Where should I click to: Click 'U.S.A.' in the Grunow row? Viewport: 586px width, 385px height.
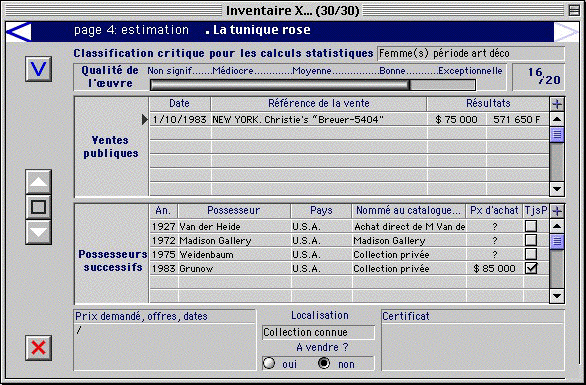click(306, 269)
